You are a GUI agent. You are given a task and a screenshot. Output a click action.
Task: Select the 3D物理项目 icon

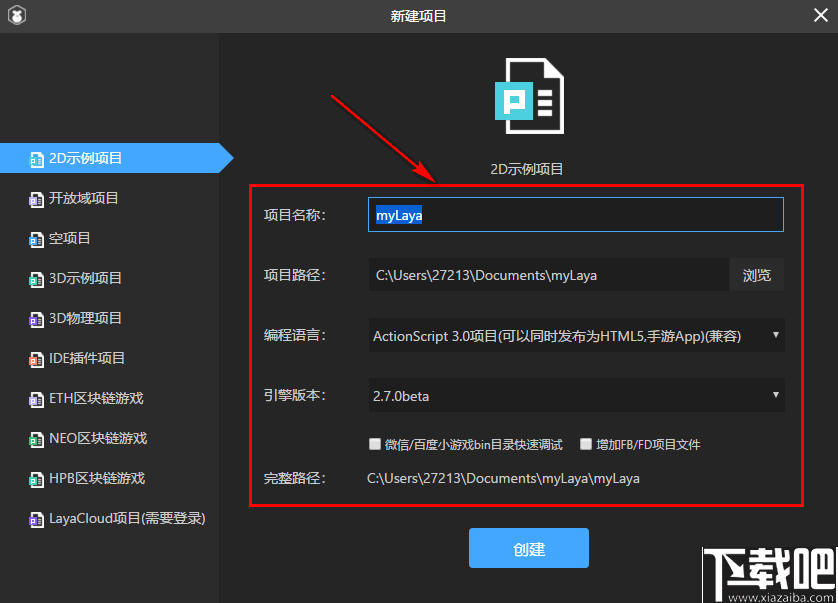[35, 318]
